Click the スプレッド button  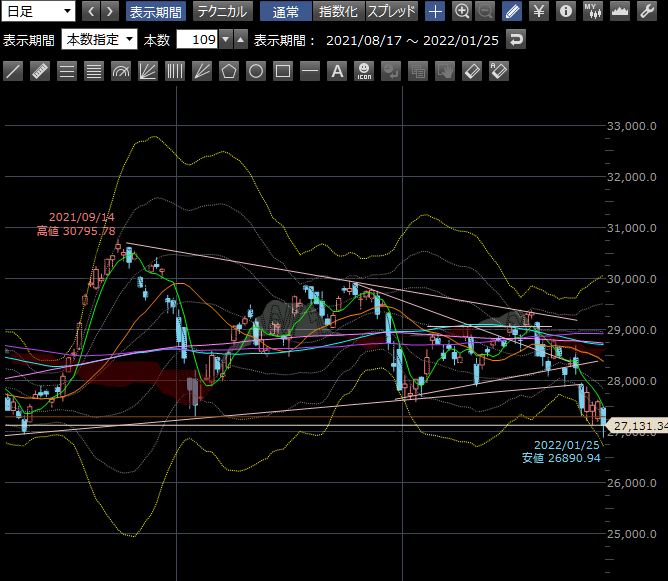pyautogui.click(x=391, y=12)
